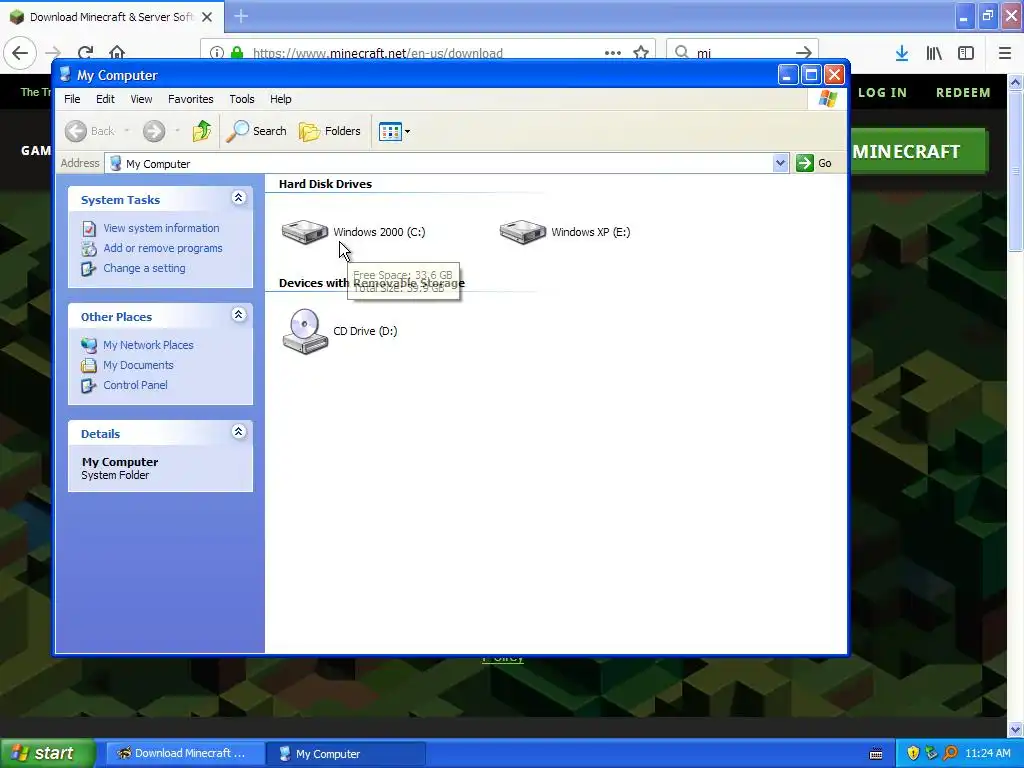Image resolution: width=1024 pixels, height=768 pixels.
Task: Click the Firefox page scrollbar down arrow
Action: (x=1016, y=729)
